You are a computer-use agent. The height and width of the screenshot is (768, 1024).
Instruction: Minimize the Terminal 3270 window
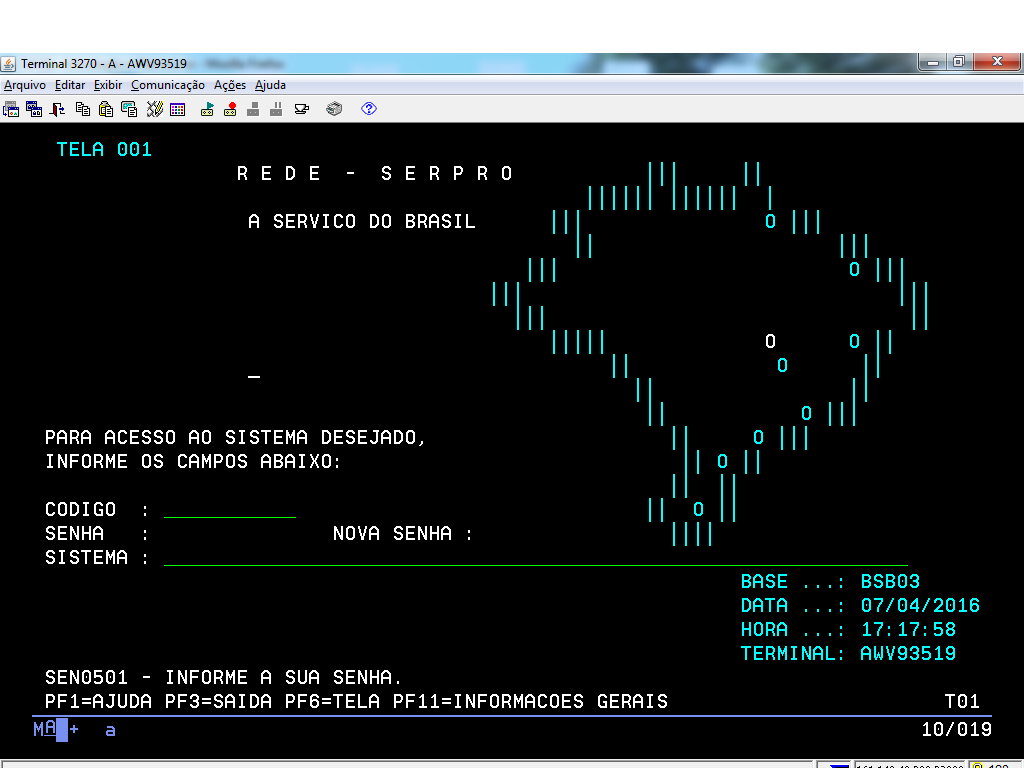(933, 62)
